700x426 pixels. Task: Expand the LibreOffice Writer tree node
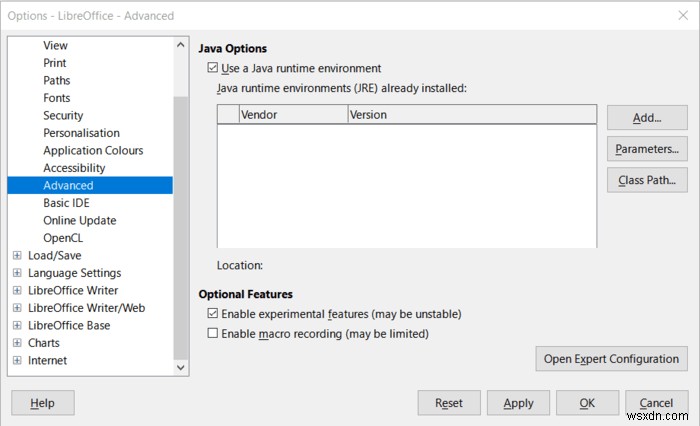tap(17, 290)
